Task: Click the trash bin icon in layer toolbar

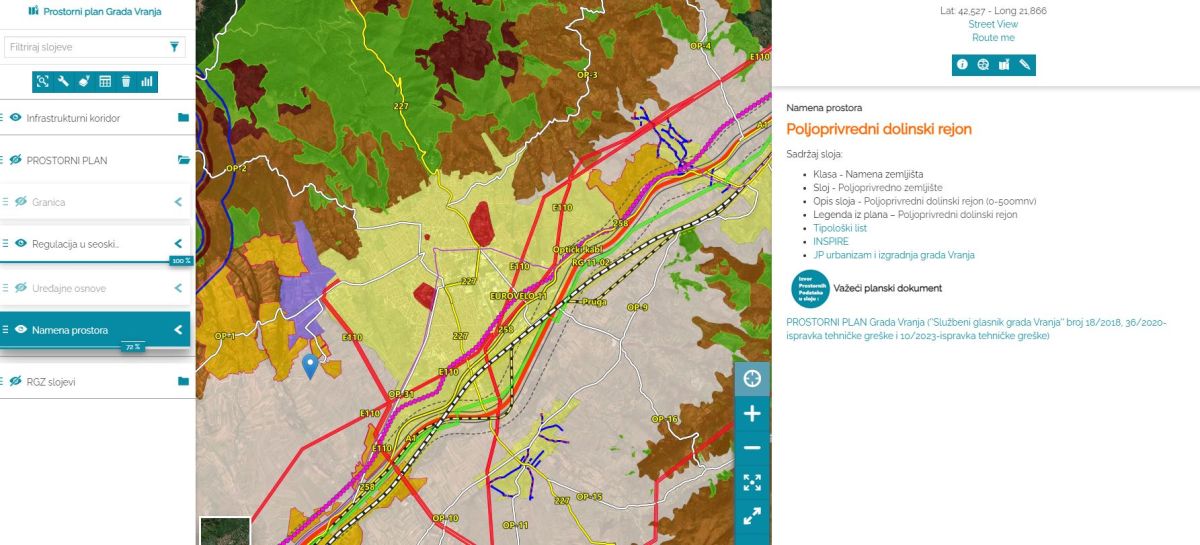Action: [126, 81]
